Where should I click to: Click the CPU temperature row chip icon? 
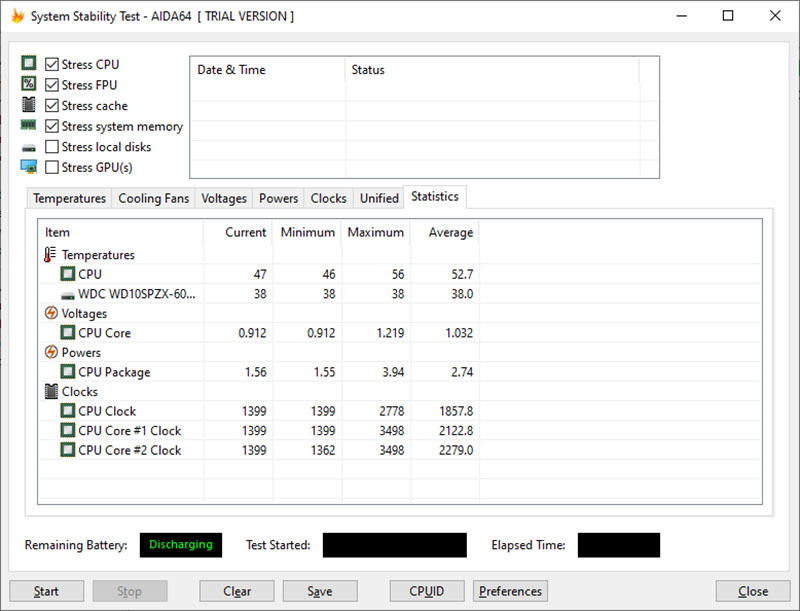click(x=68, y=274)
